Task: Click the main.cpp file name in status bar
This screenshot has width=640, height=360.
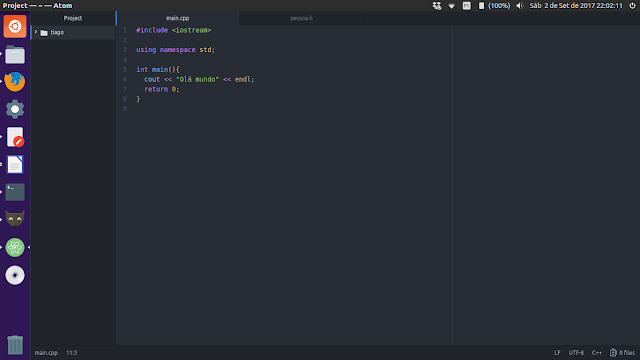Action: (46, 353)
